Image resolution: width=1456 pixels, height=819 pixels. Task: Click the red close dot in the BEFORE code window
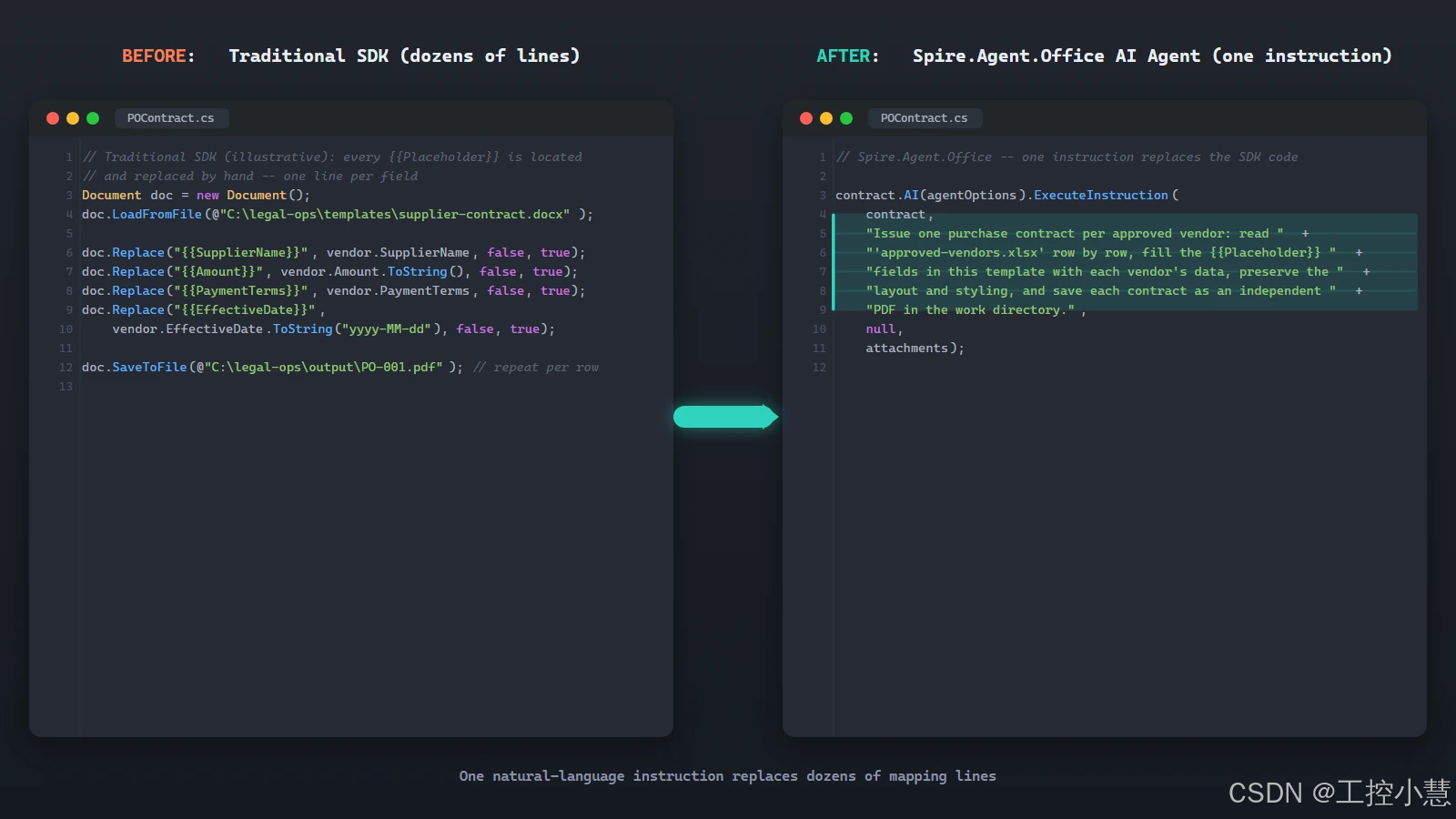coord(53,118)
